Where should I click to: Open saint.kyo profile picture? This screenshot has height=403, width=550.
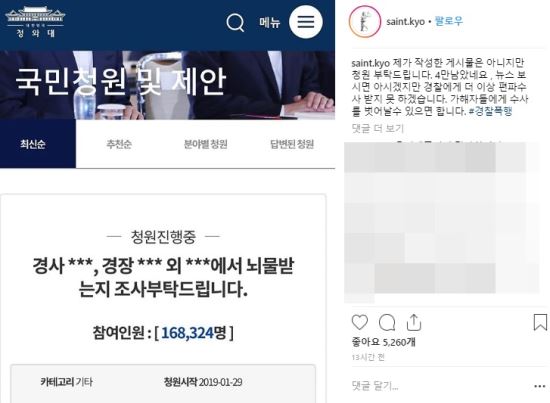[365, 21]
